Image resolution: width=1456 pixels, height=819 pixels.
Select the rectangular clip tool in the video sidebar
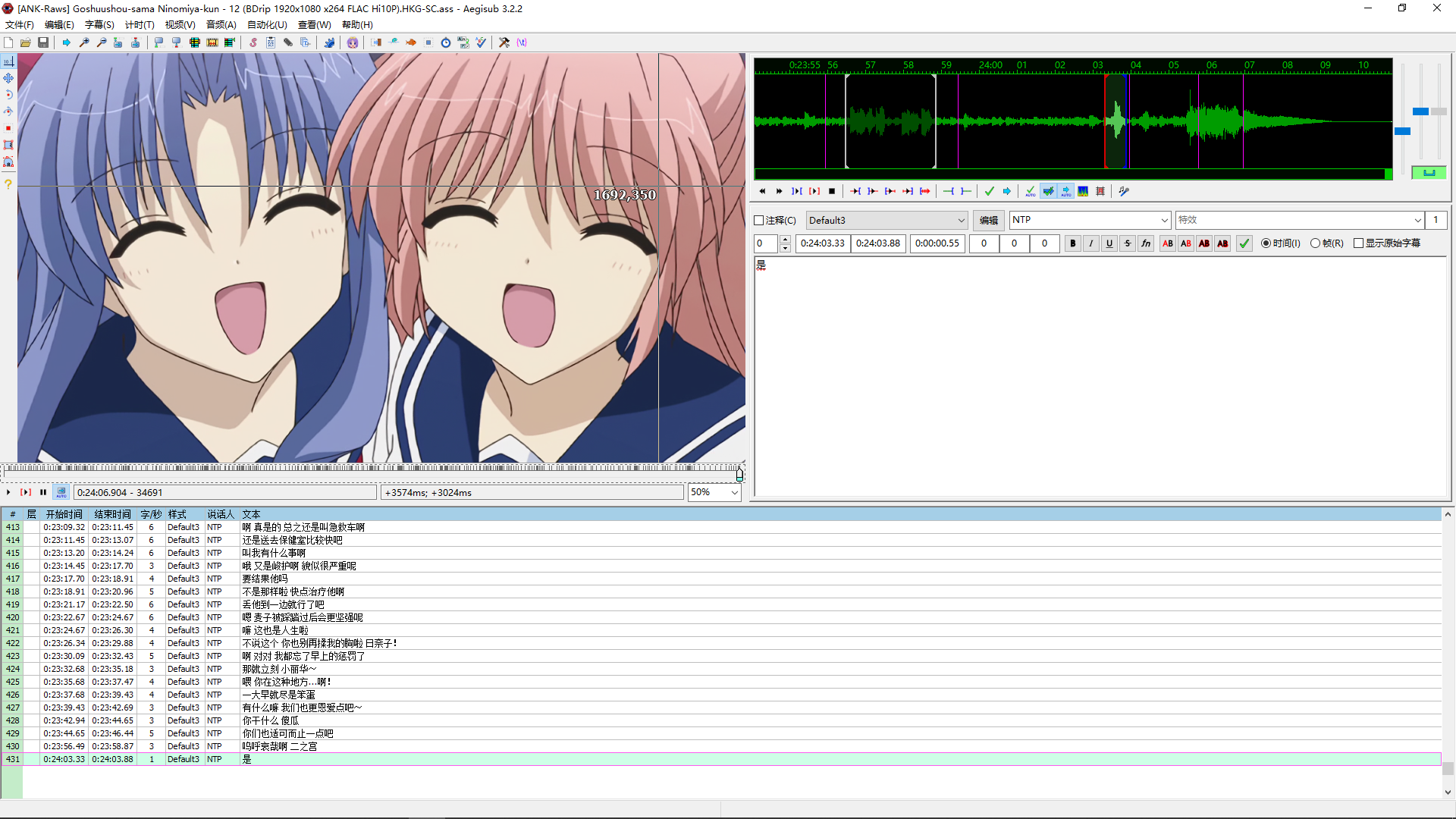pos(8,145)
